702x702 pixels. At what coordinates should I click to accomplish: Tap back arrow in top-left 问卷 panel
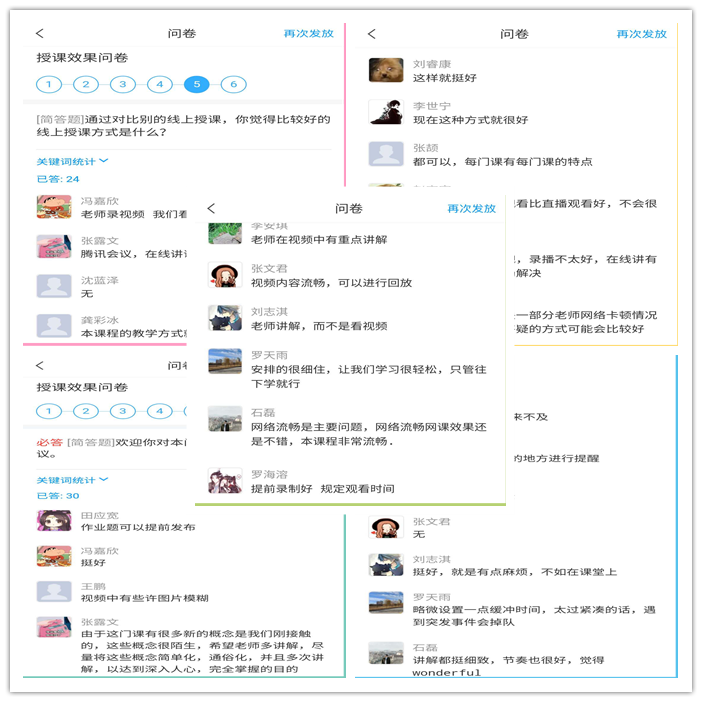40,34
